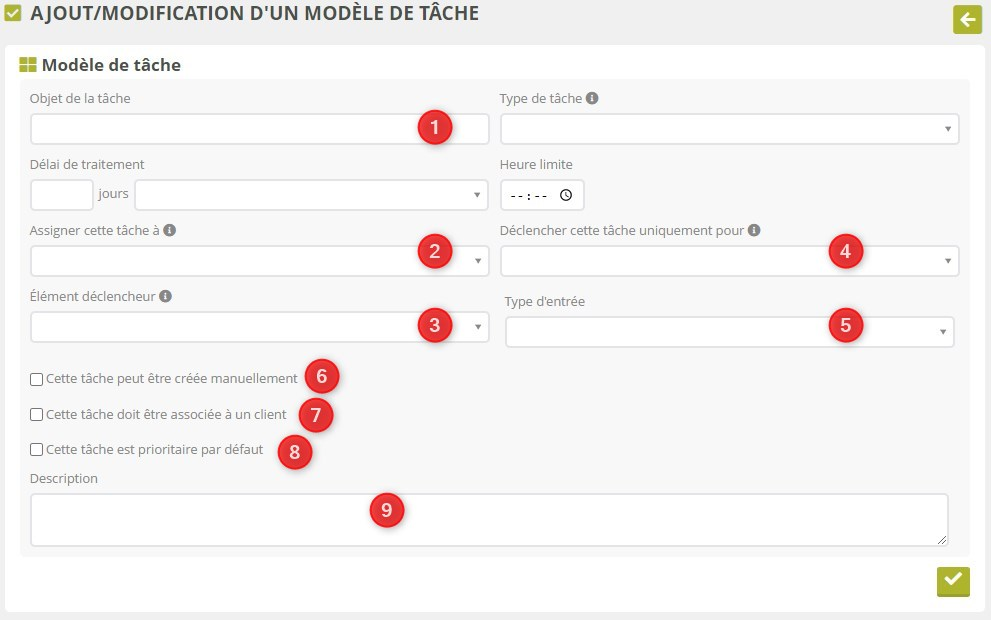This screenshot has height=620, width=991.
Task: Click info icon next to Élément déclencheur
Action: (x=165, y=296)
